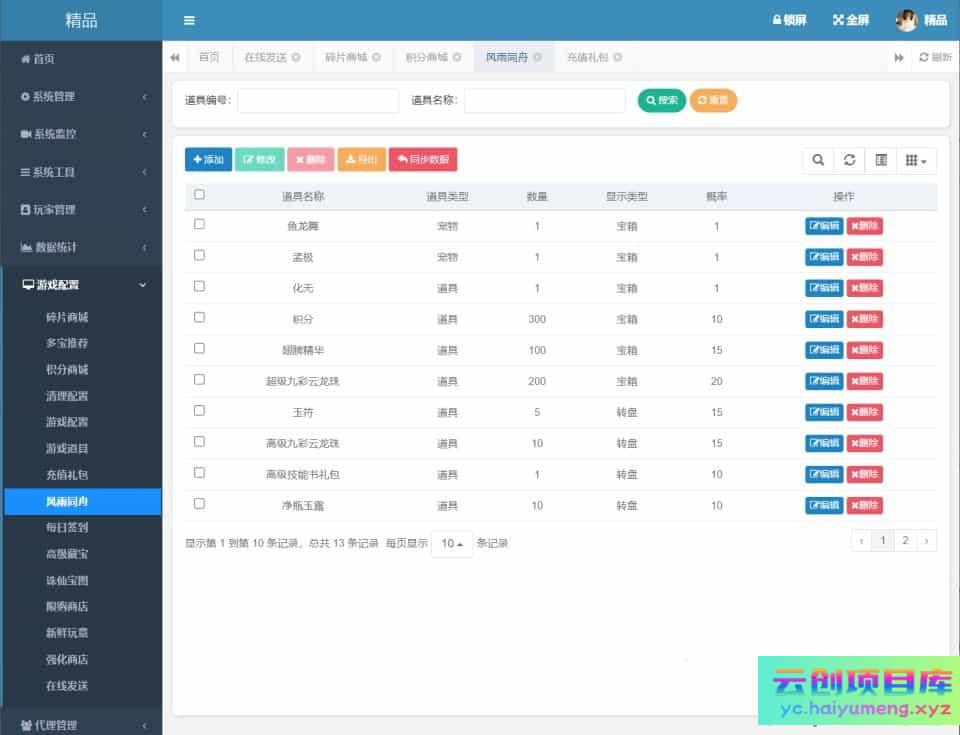This screenshot has height=735, width=960.
Task: Expand the 系统管理 sidebar menu
Action: [x=81, y=96]
